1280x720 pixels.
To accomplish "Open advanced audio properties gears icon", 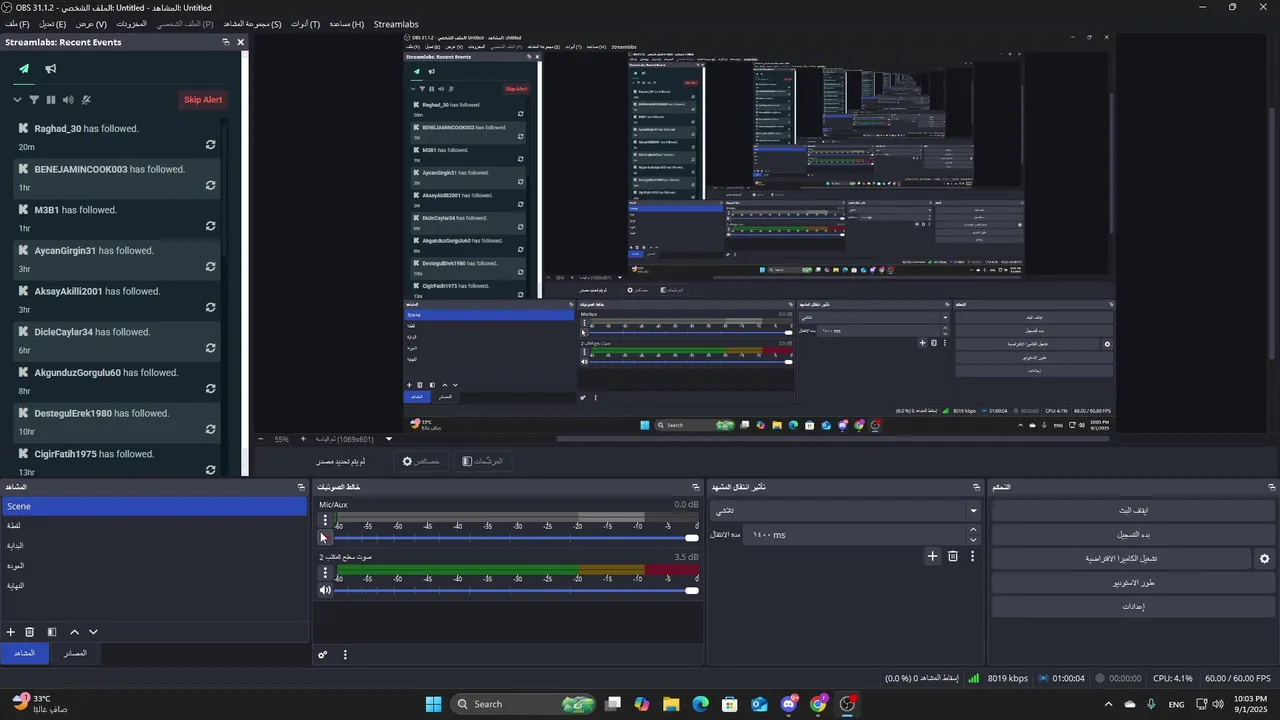I will tap(323, 655).
